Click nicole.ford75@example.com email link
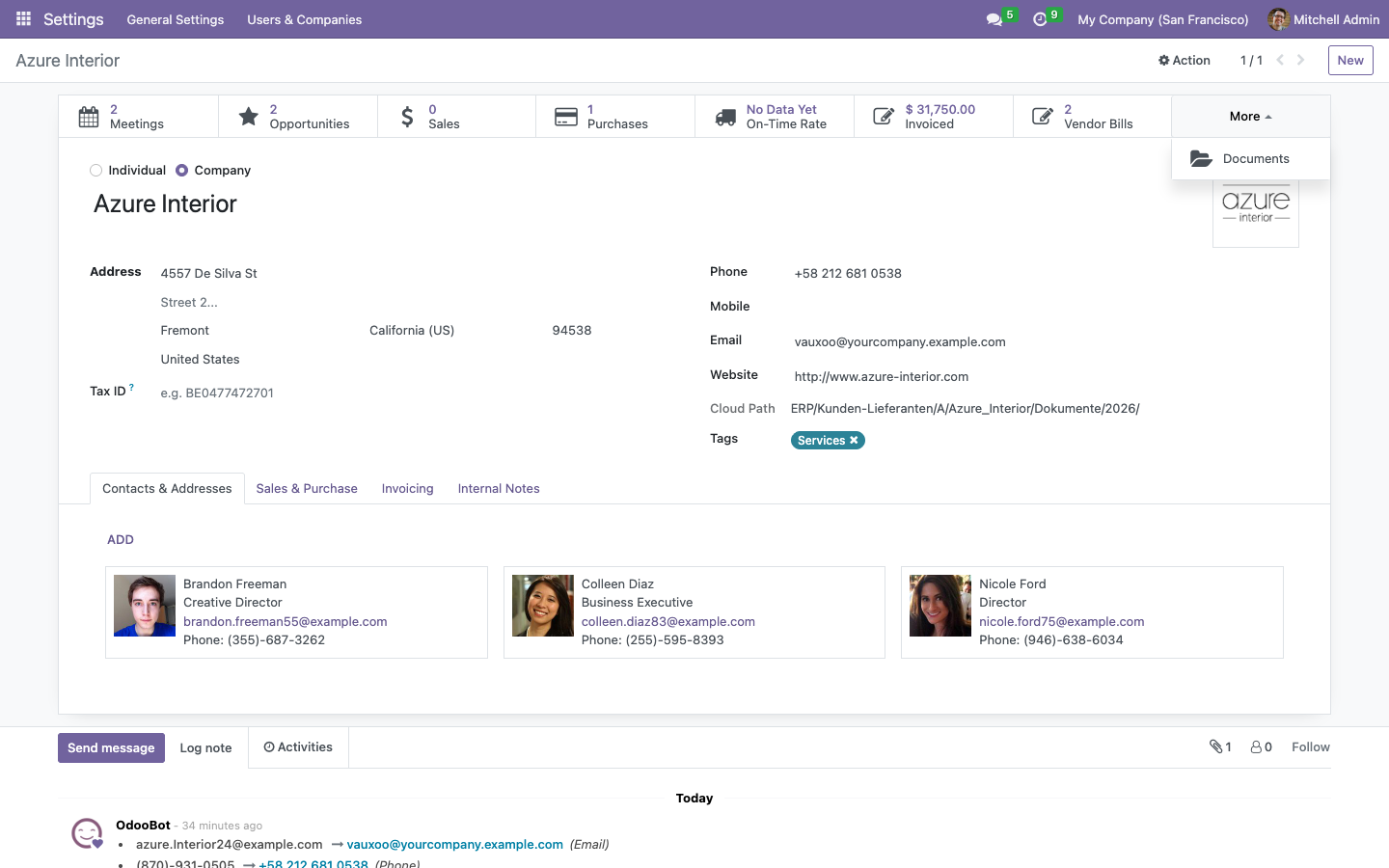The height and width of the screenshot is (868, 1389). 1062,622
